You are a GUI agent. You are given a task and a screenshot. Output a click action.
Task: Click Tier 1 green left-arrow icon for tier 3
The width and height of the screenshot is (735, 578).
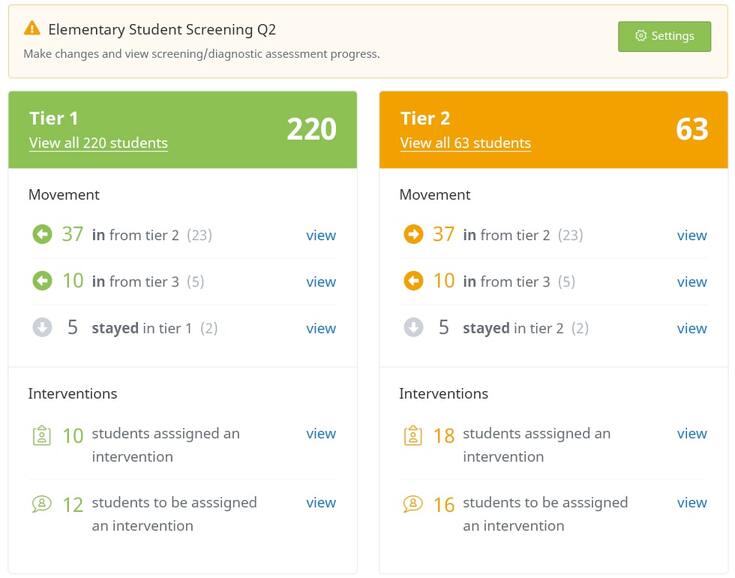[x=42, y=281]
